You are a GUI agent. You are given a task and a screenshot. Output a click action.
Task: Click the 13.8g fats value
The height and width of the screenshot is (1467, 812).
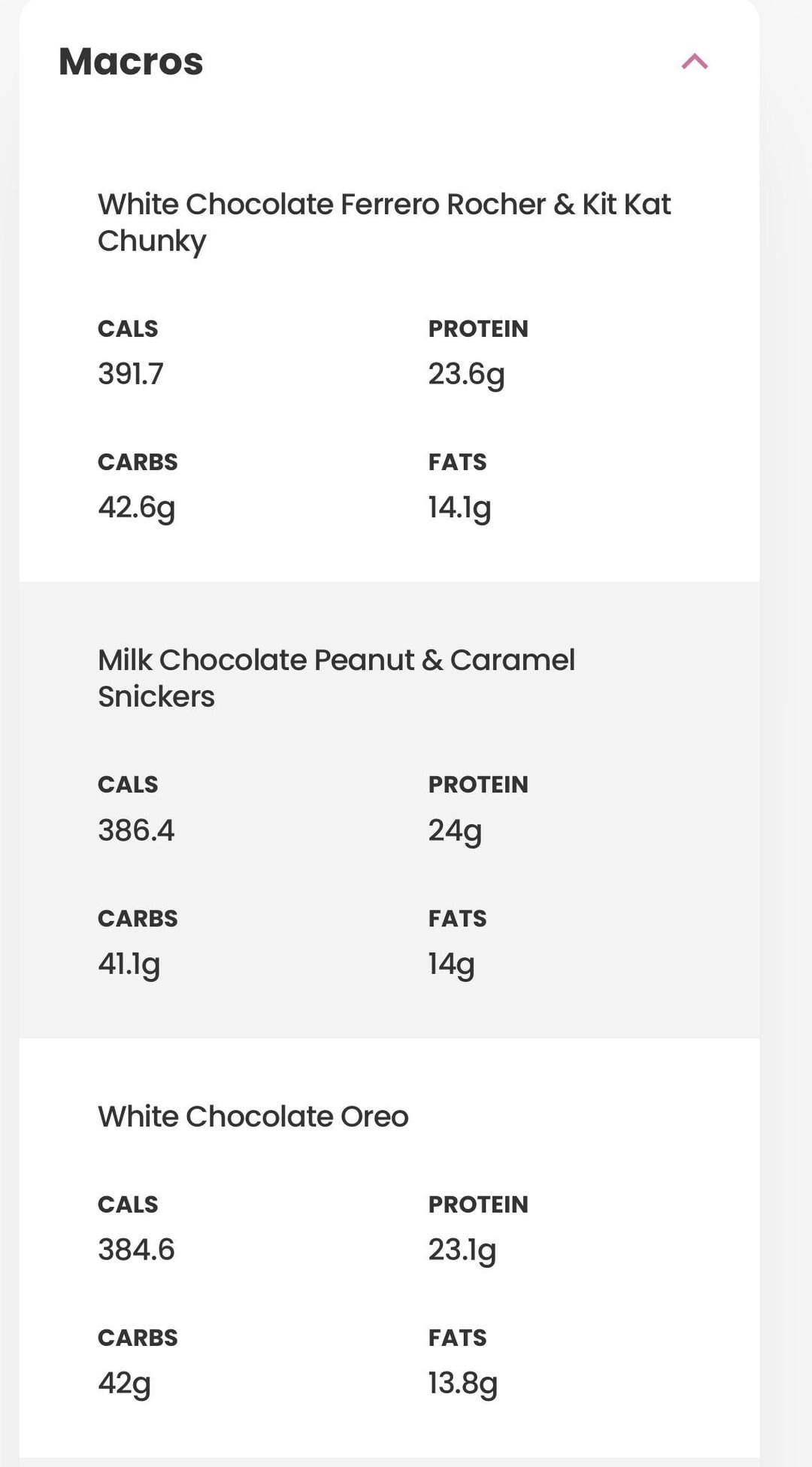463,1384
